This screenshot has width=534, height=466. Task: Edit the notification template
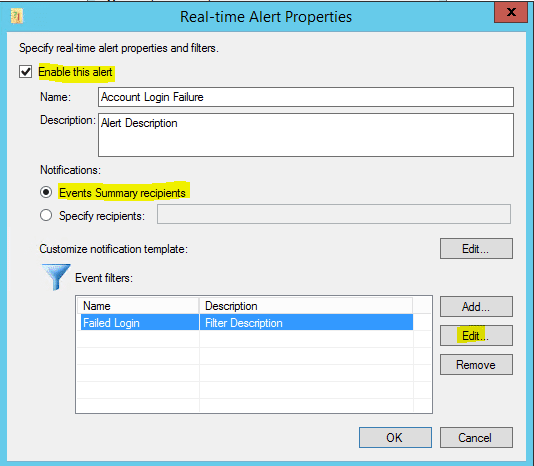[476, 249]
